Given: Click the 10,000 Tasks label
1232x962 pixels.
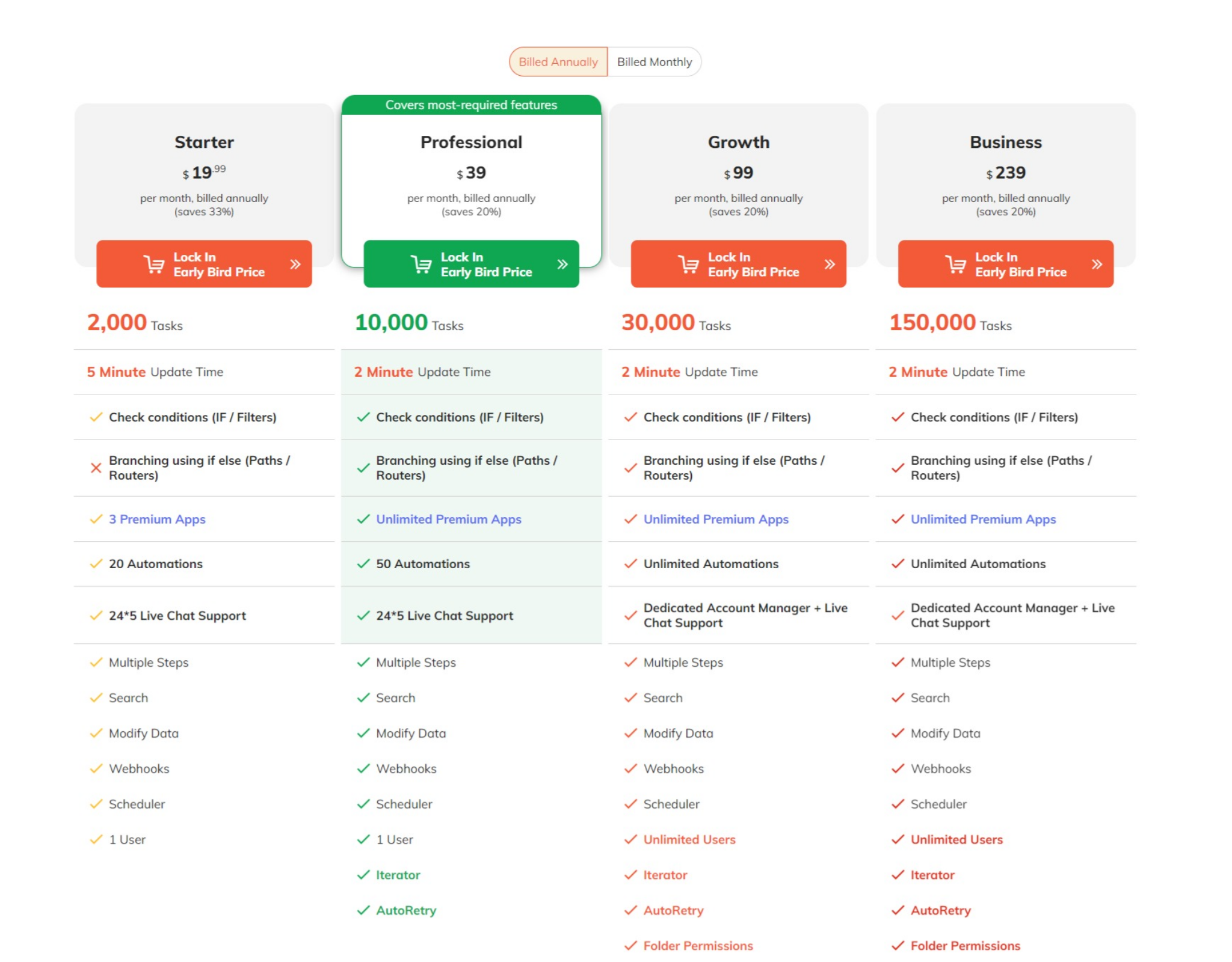Looking at the screenshot, I should point(409,323).
